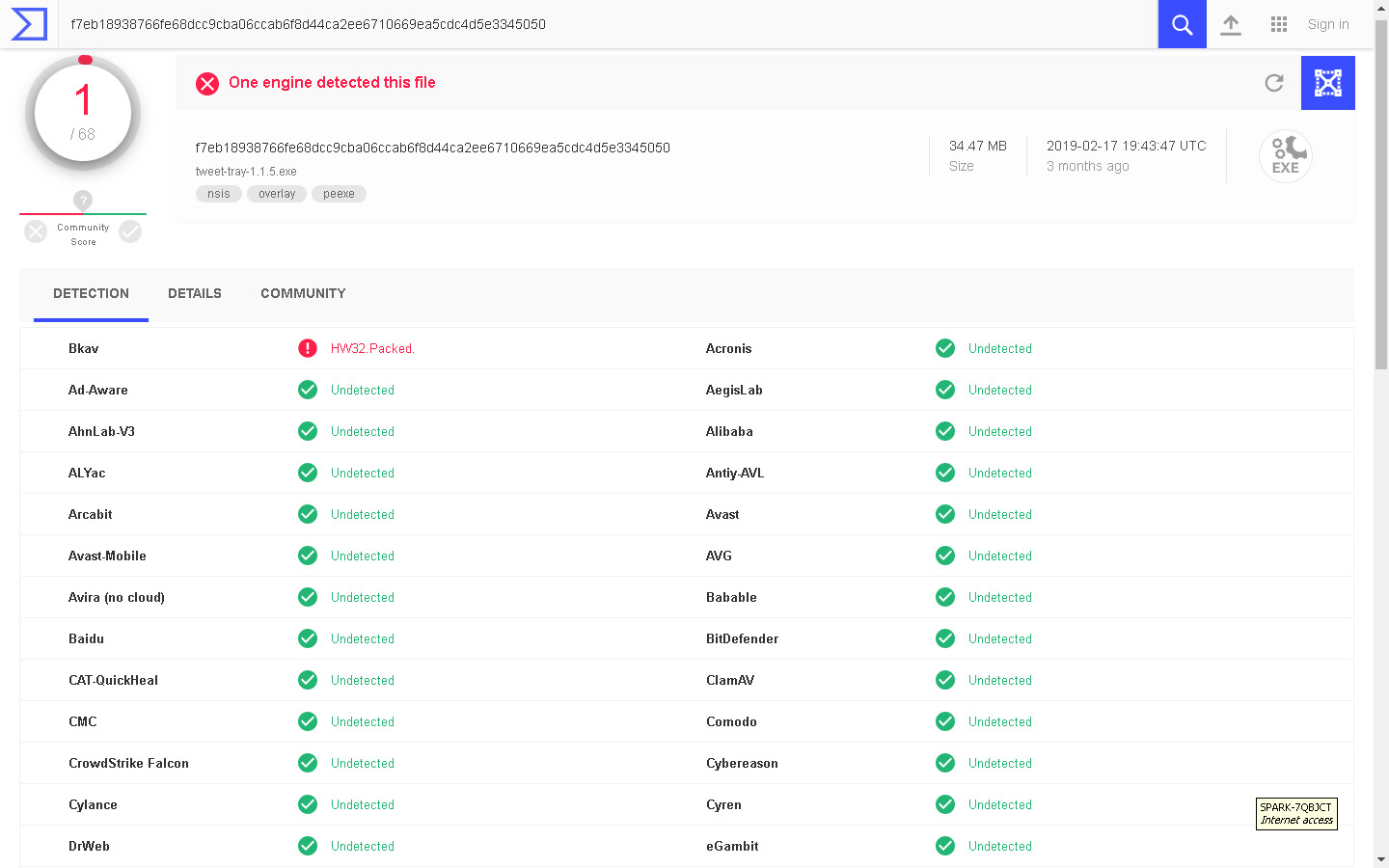Select the peexe tag

tap(339, 194)
